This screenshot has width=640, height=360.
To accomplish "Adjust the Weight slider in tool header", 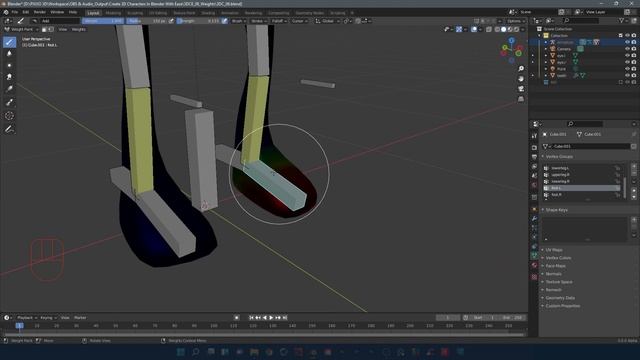I will (103, 21).
